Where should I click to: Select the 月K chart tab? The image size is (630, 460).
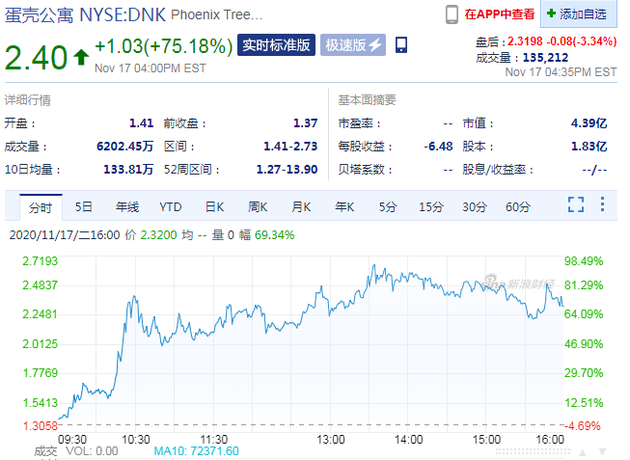301,207
